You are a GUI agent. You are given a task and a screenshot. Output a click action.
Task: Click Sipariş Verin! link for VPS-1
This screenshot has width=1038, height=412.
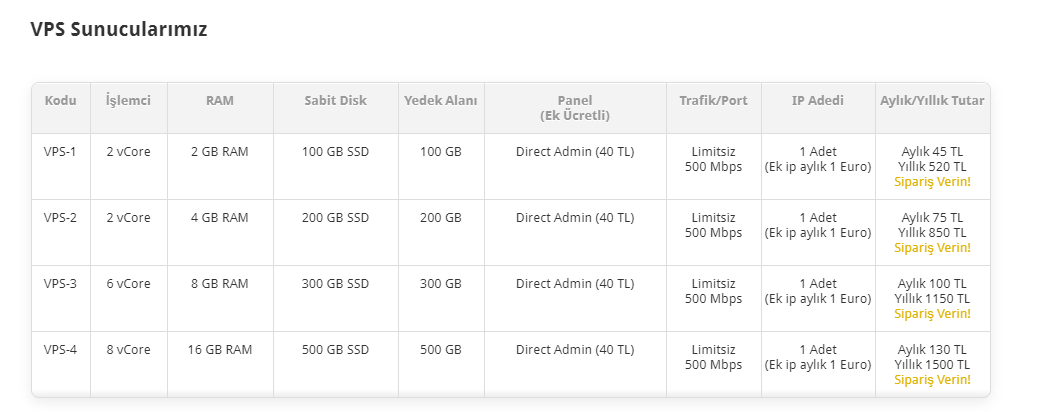932,182
